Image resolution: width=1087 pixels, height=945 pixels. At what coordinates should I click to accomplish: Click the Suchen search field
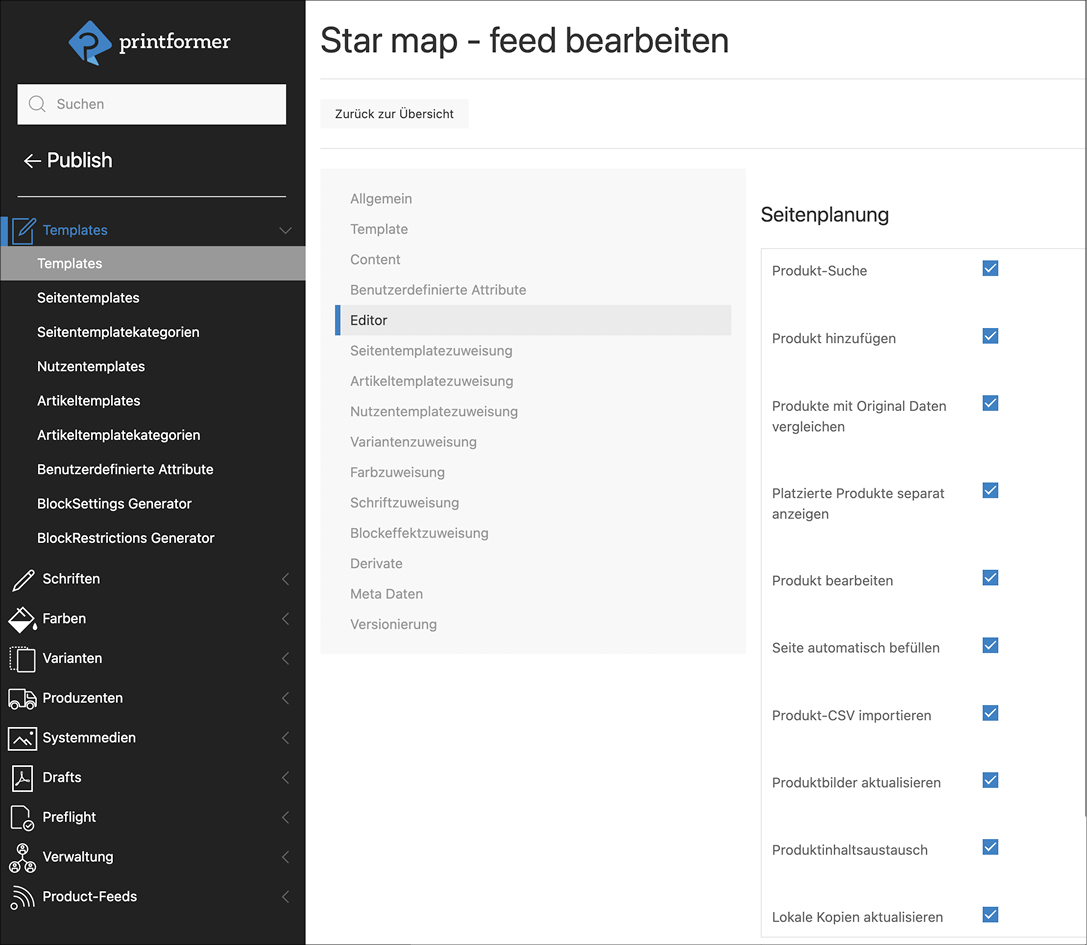coord(152,104)
